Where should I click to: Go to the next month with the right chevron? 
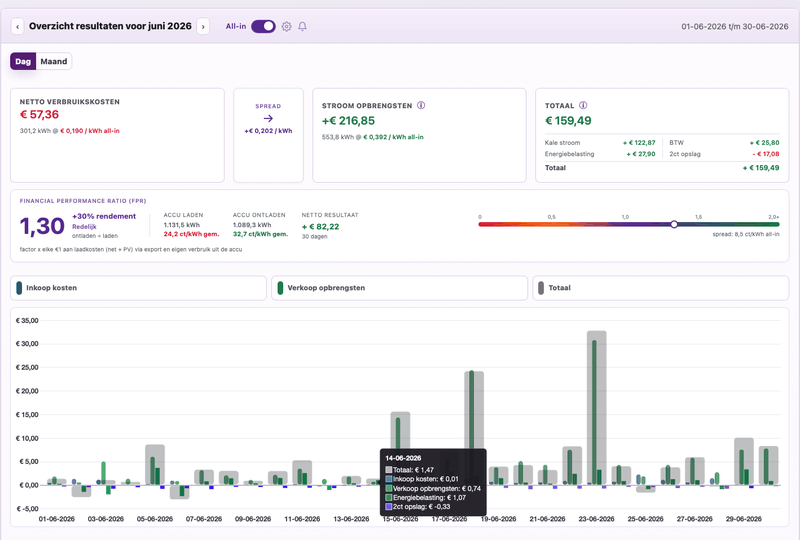pyautogui.click(x=203, y=27)
